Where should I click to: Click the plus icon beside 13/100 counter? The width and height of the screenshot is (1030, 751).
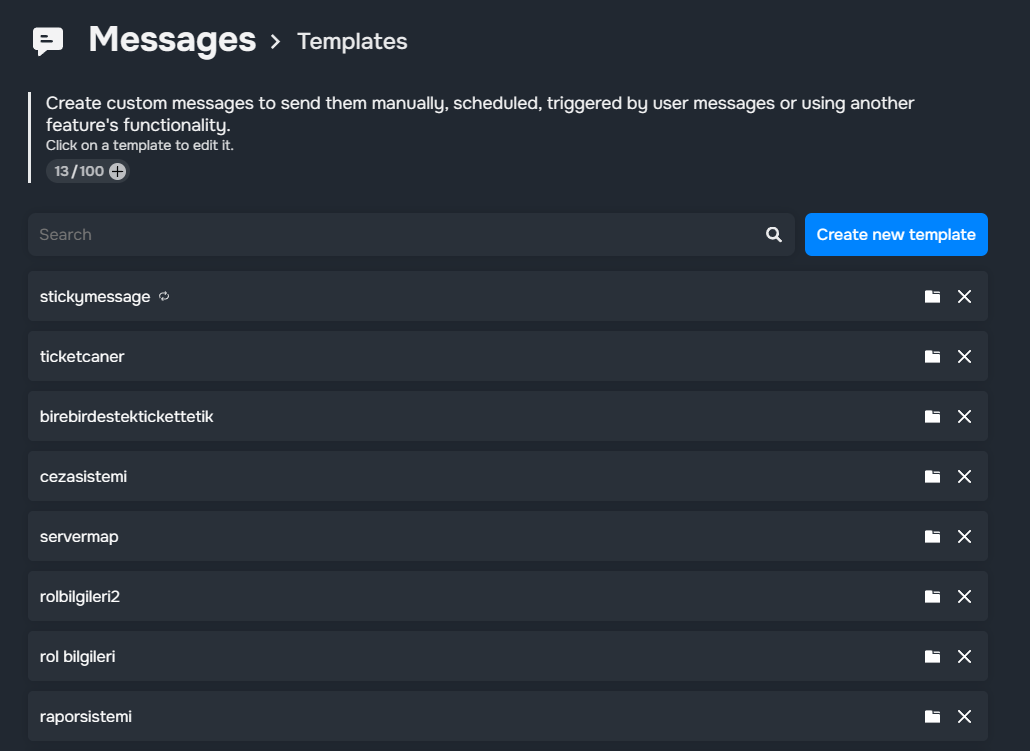pos(118,171)
